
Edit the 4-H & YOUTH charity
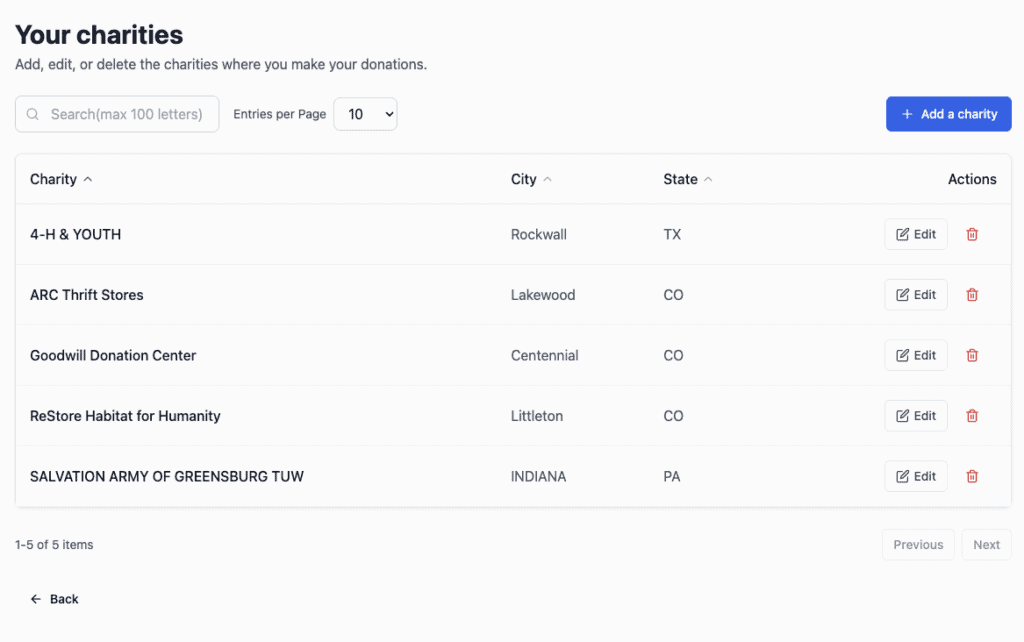(x=915, y=234)
